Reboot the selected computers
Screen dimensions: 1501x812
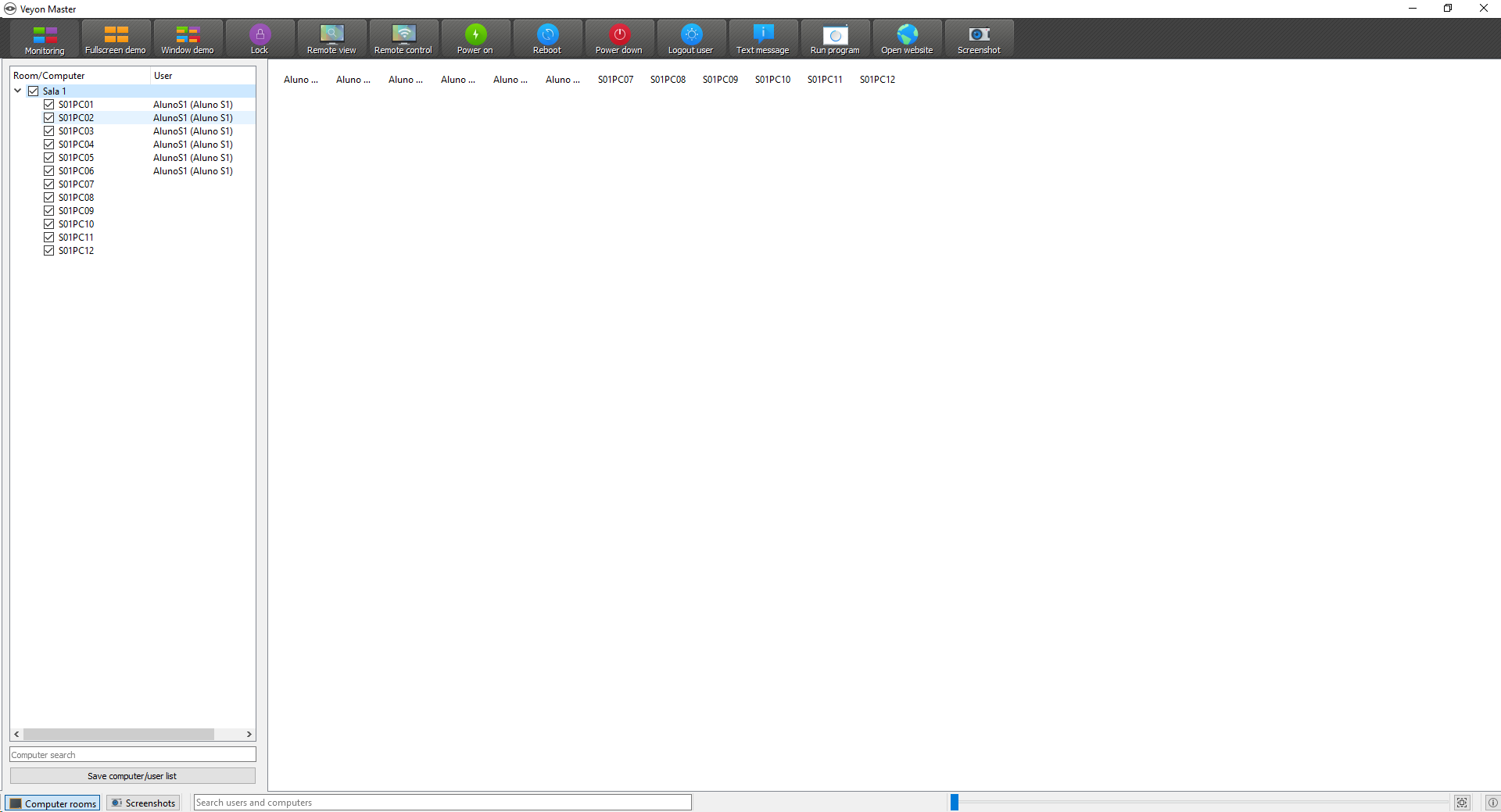coord(546,38)
